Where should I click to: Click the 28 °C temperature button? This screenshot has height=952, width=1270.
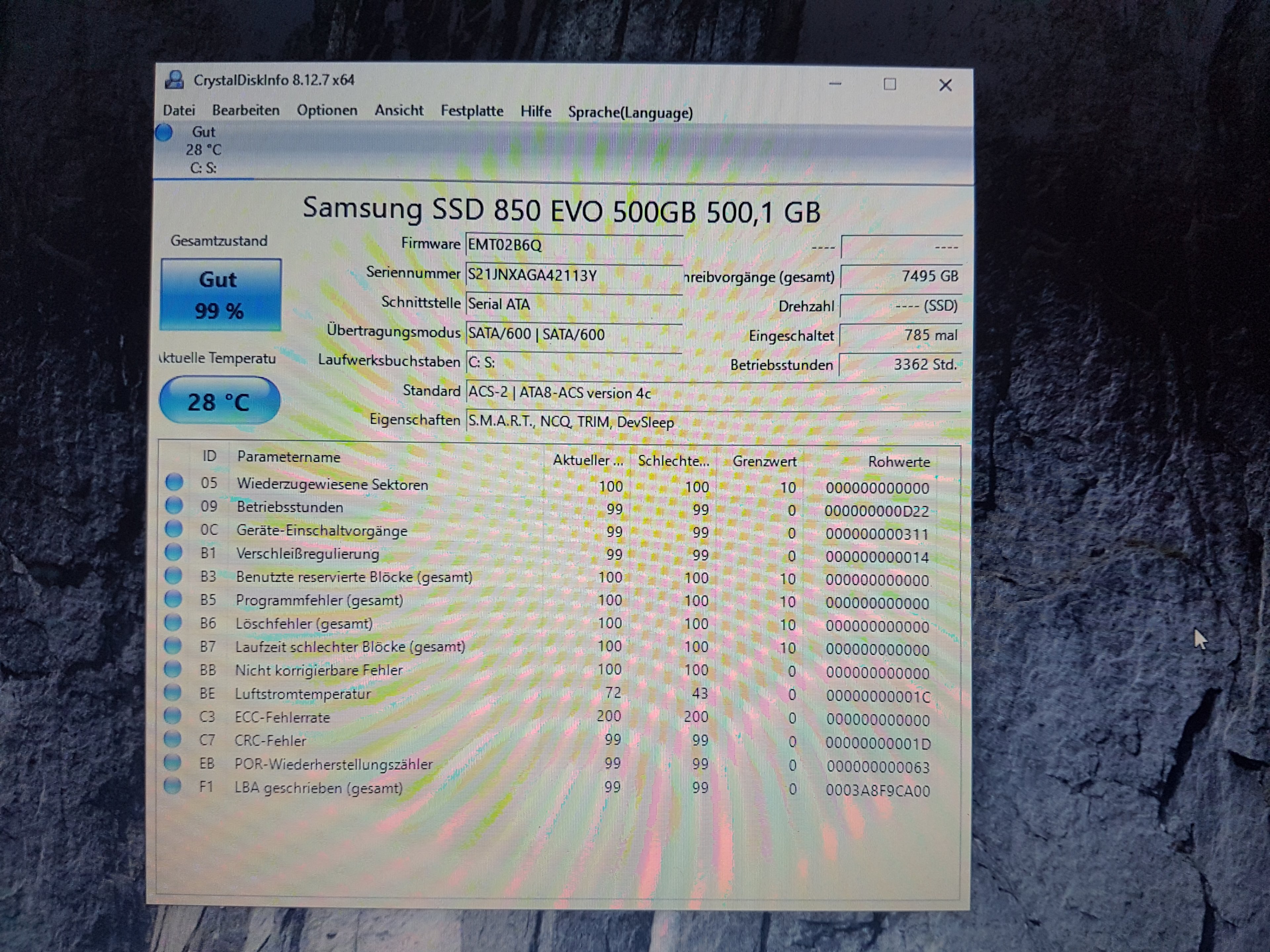[219, 401]
